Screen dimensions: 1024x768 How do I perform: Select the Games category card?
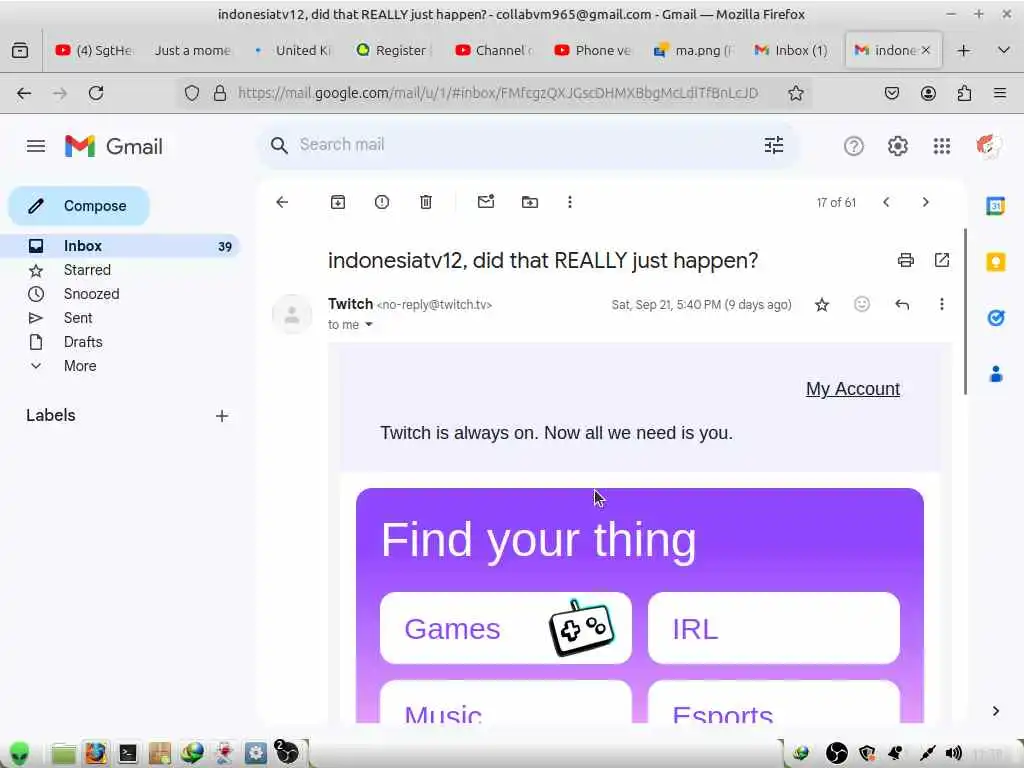(x=505, y=628)
